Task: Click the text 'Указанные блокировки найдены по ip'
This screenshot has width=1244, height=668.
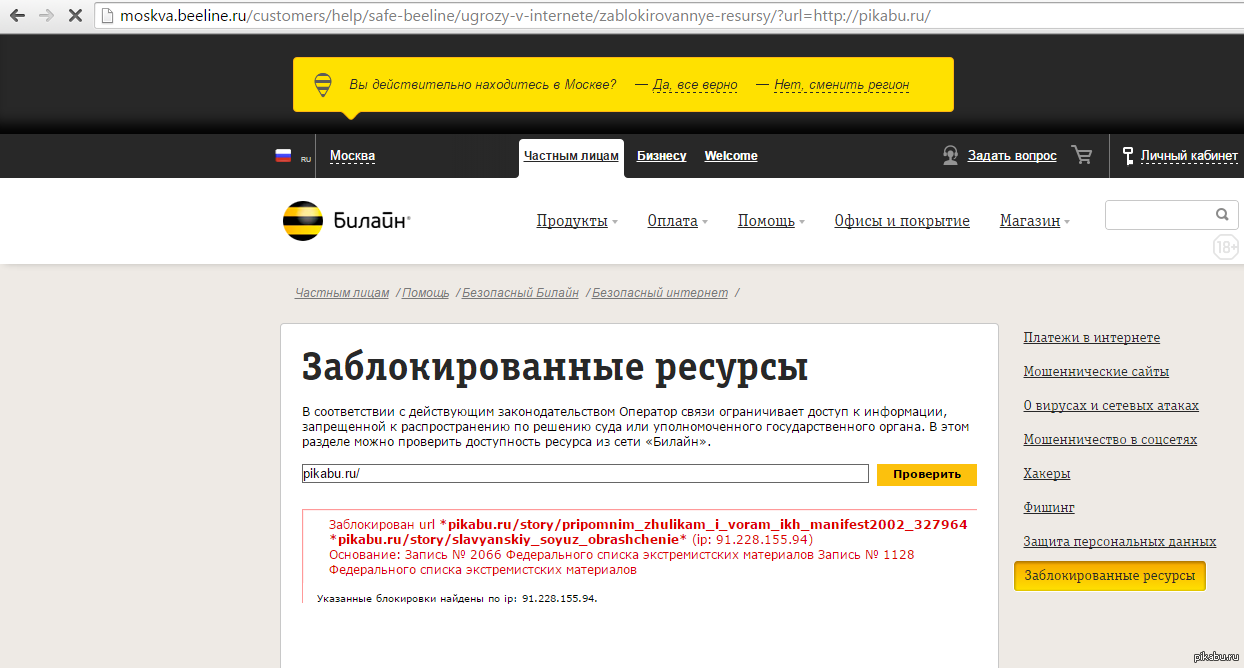Action: coord(457,599)
